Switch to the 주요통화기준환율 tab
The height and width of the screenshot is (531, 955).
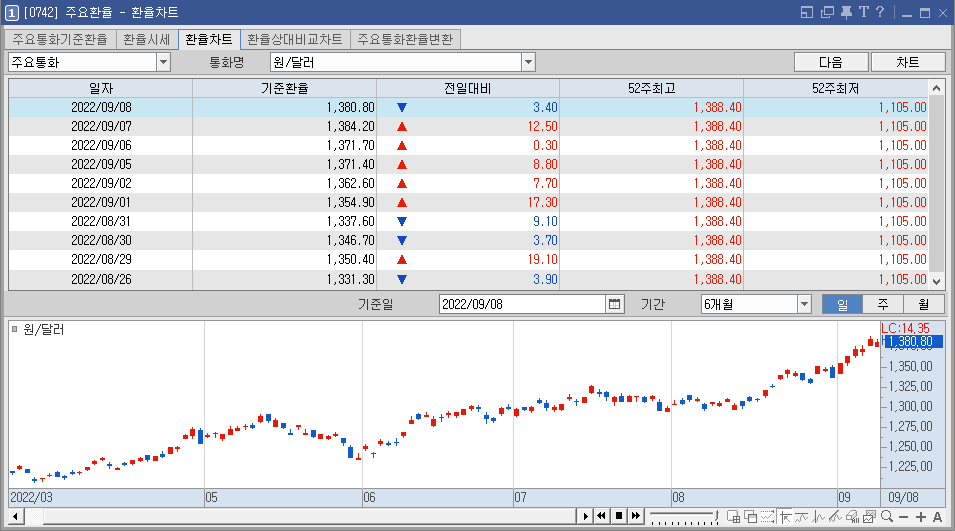60,39
